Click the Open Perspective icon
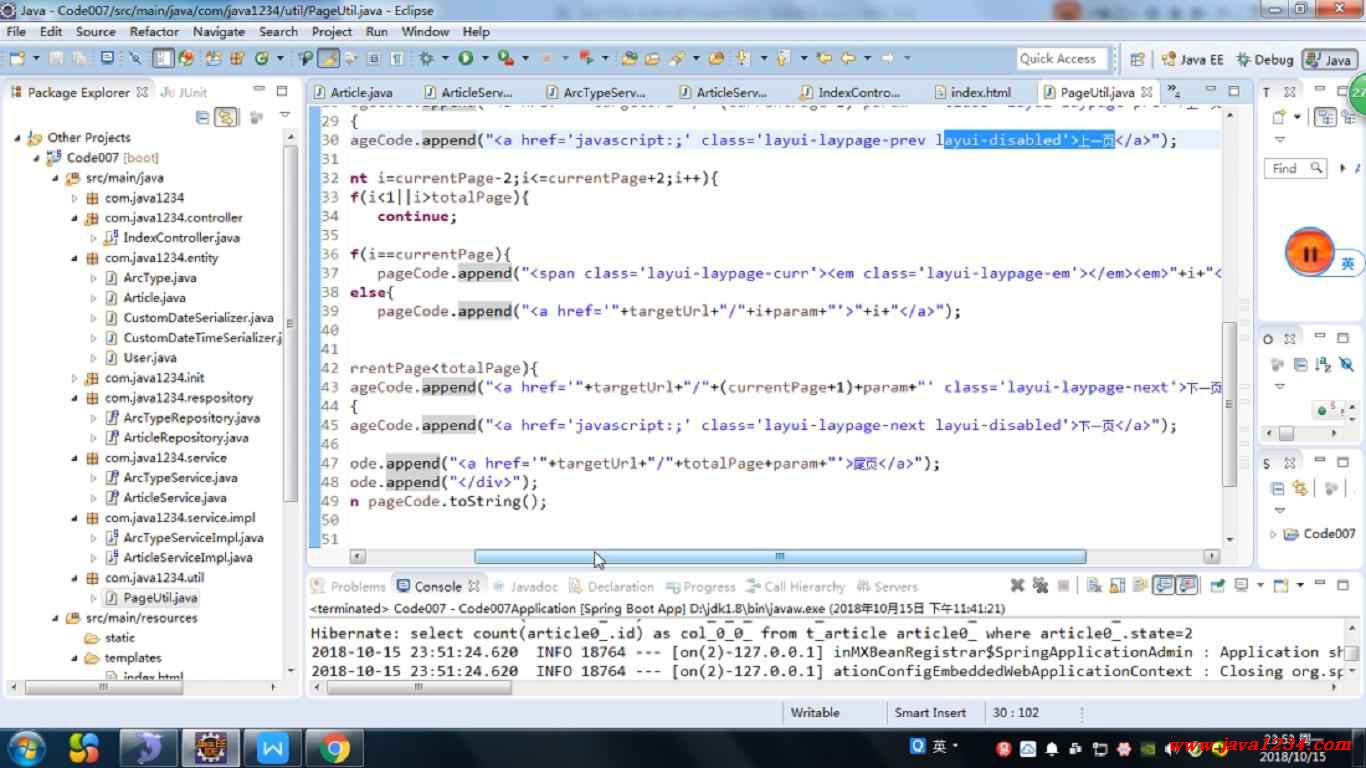The height and width of the screenshot is (768, 1366). pyautogui.click(x=1137, y=59)
